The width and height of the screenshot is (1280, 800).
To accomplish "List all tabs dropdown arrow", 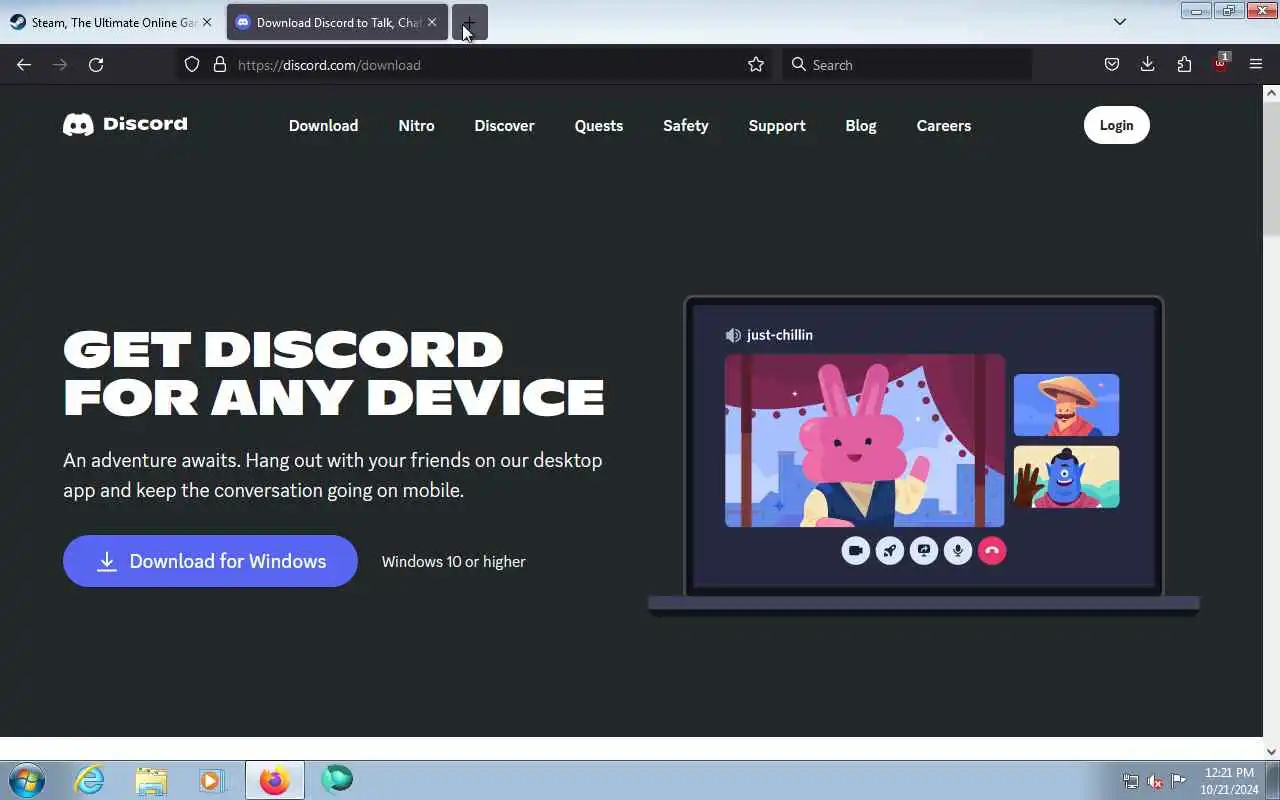I will click(1120, 22).
